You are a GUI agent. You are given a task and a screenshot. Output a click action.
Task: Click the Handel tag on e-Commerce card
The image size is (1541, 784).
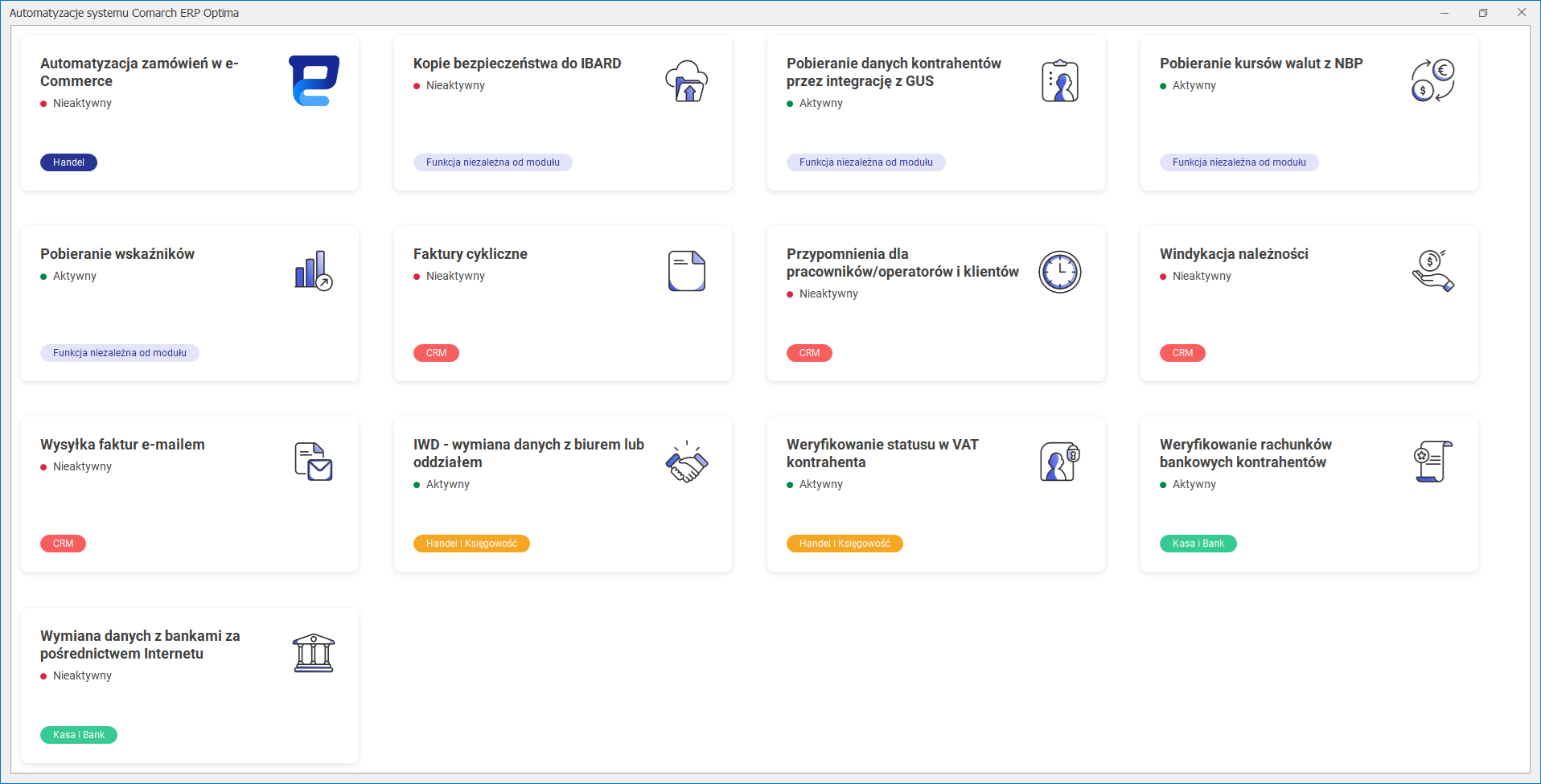[x=68, y=162]
